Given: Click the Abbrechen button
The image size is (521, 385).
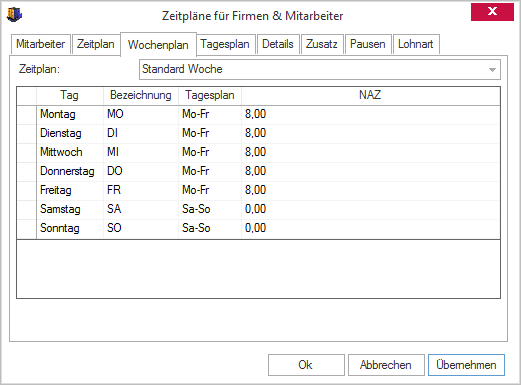Looking at the screenshot, I should [x=386, y=365].
